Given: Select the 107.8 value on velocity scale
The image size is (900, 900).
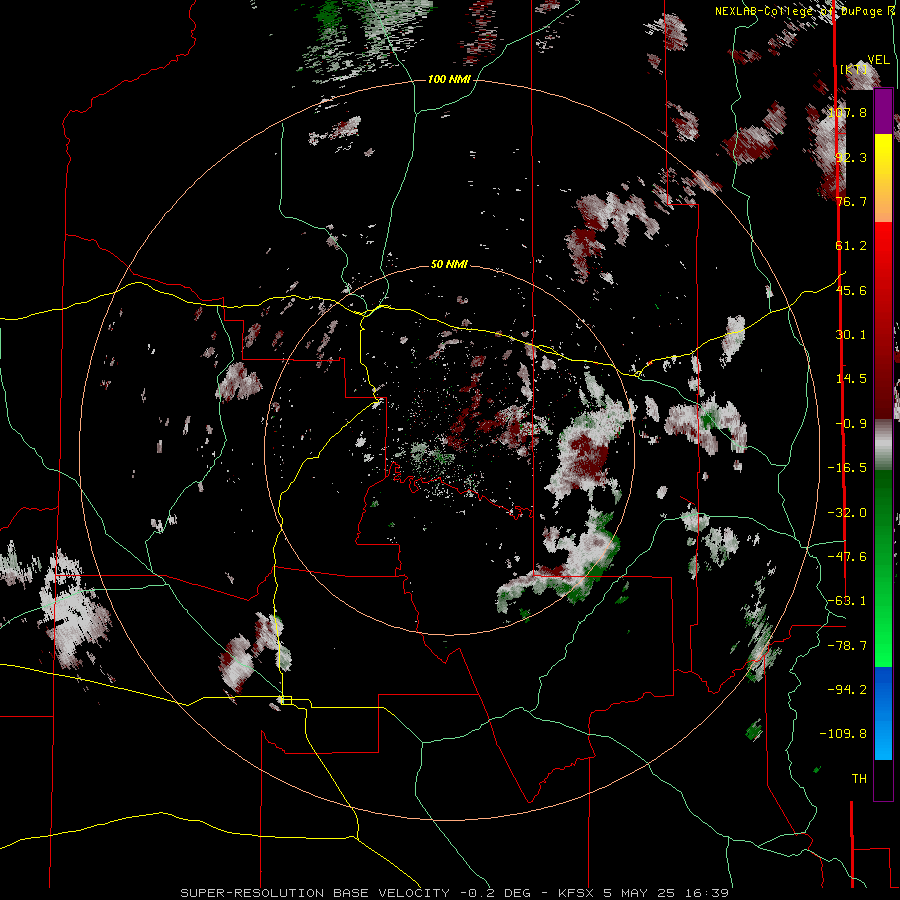Looking at the screenshot, I should [847, 112].
